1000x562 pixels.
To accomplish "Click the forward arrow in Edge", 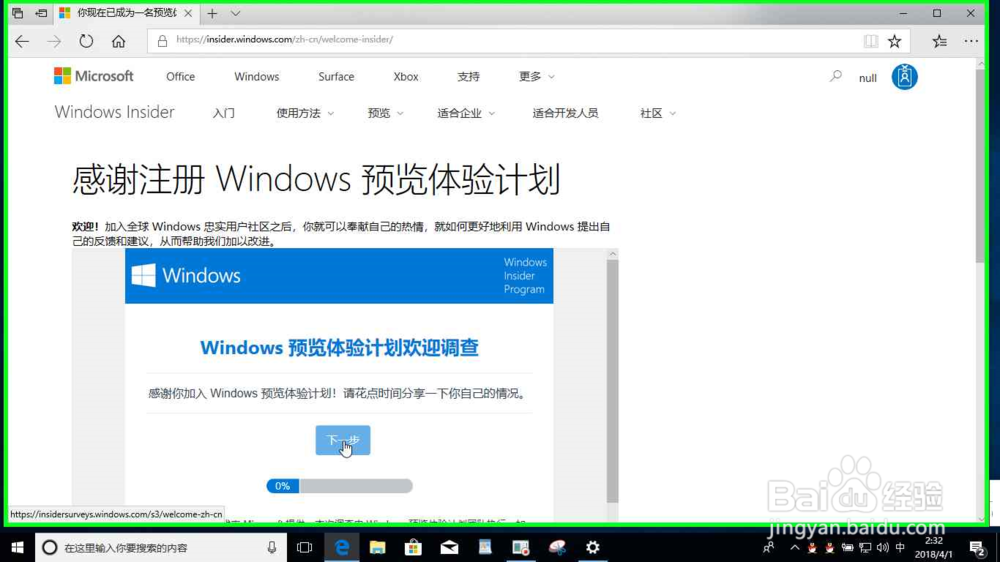I will coord(54,41).
